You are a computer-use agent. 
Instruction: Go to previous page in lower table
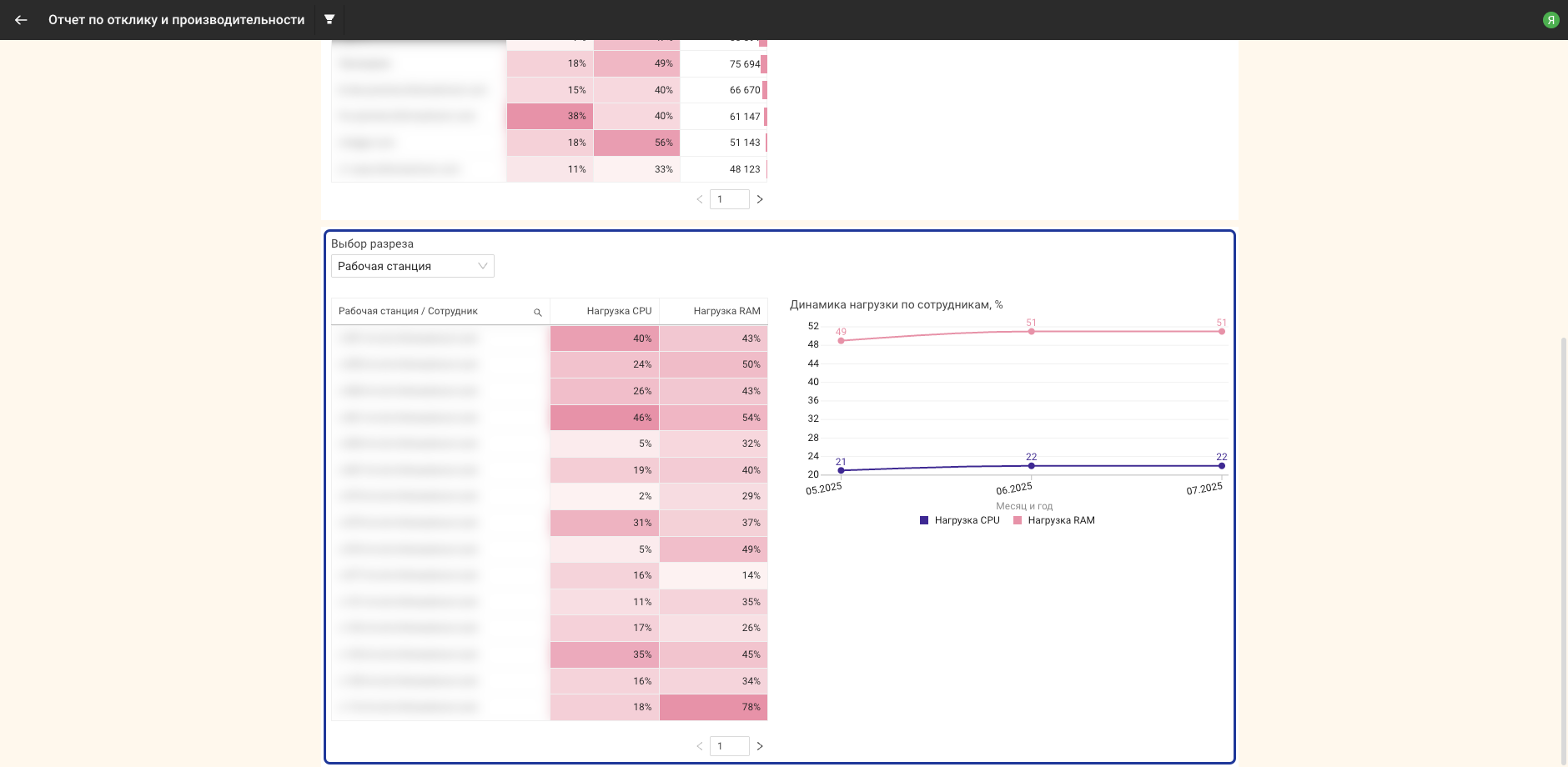699,746
